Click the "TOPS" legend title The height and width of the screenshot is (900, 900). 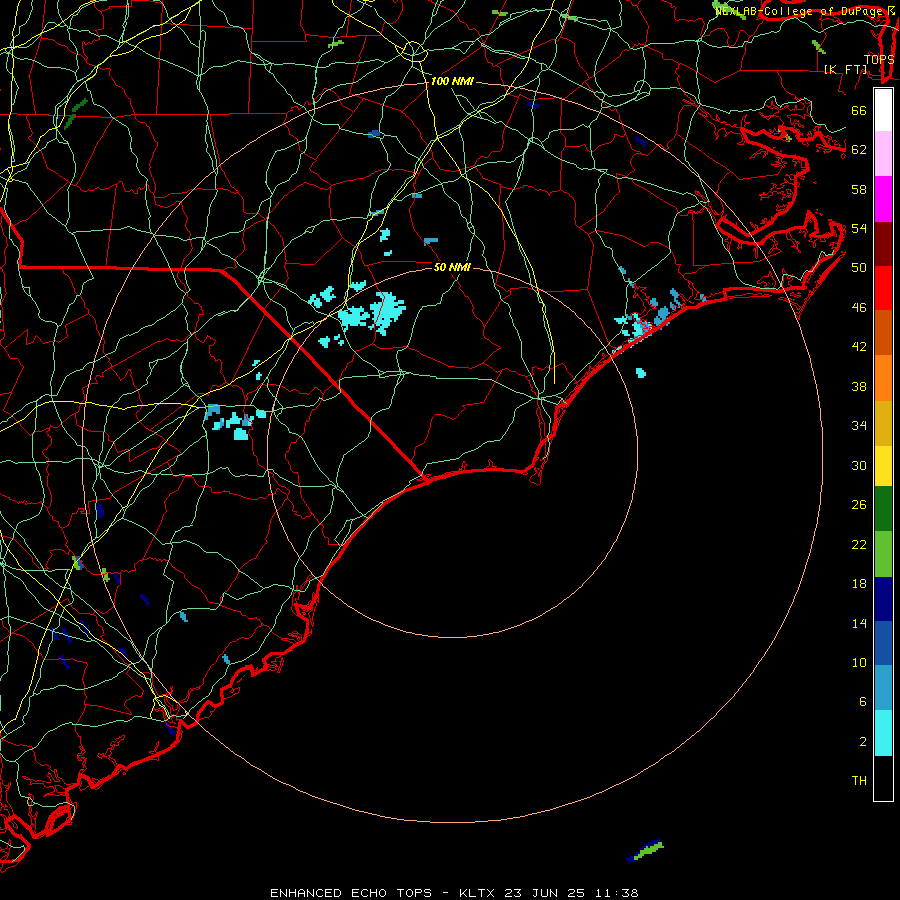coord(879,59)
